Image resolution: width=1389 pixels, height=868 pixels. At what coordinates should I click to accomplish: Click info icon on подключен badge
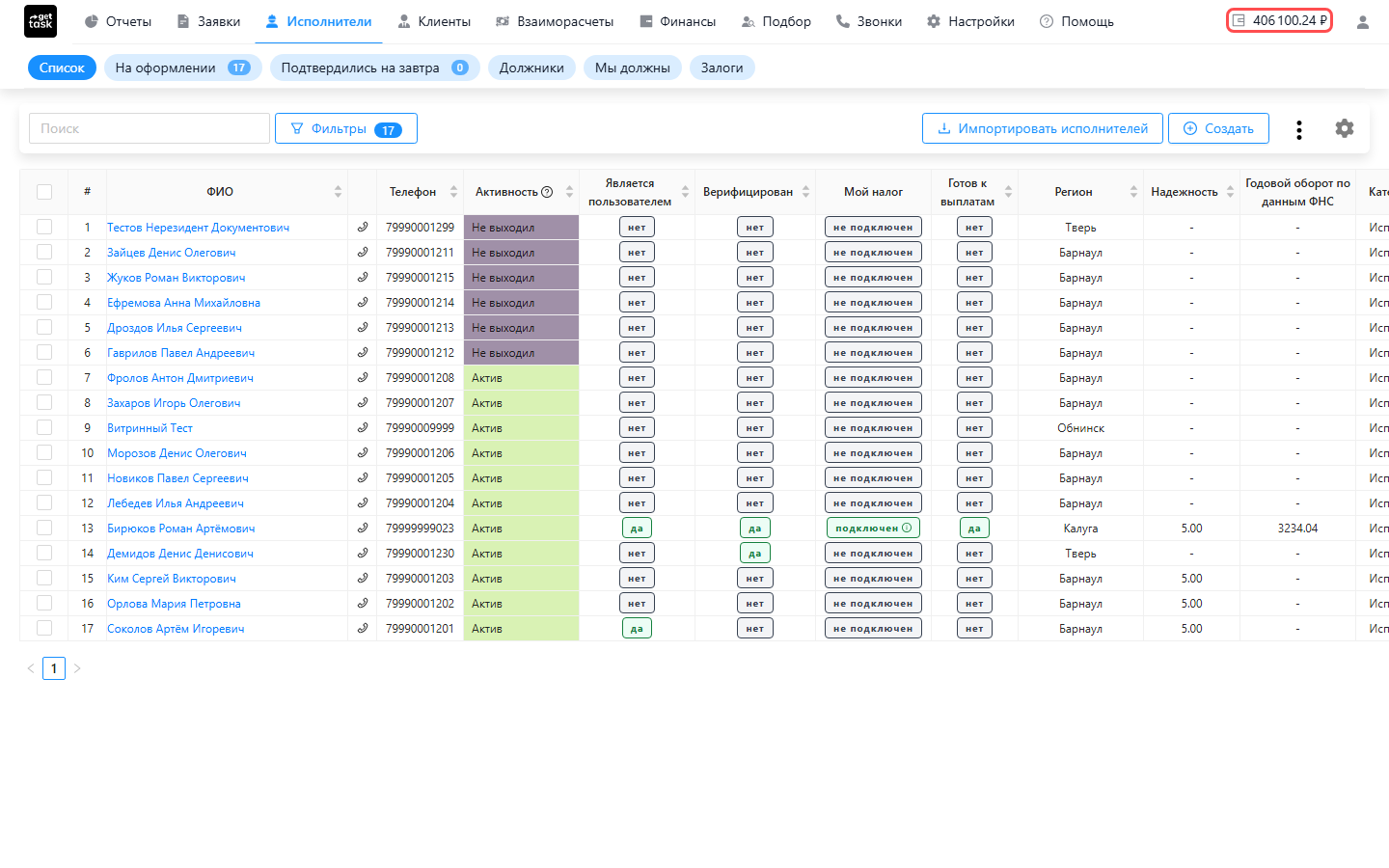tap(907, 528)
